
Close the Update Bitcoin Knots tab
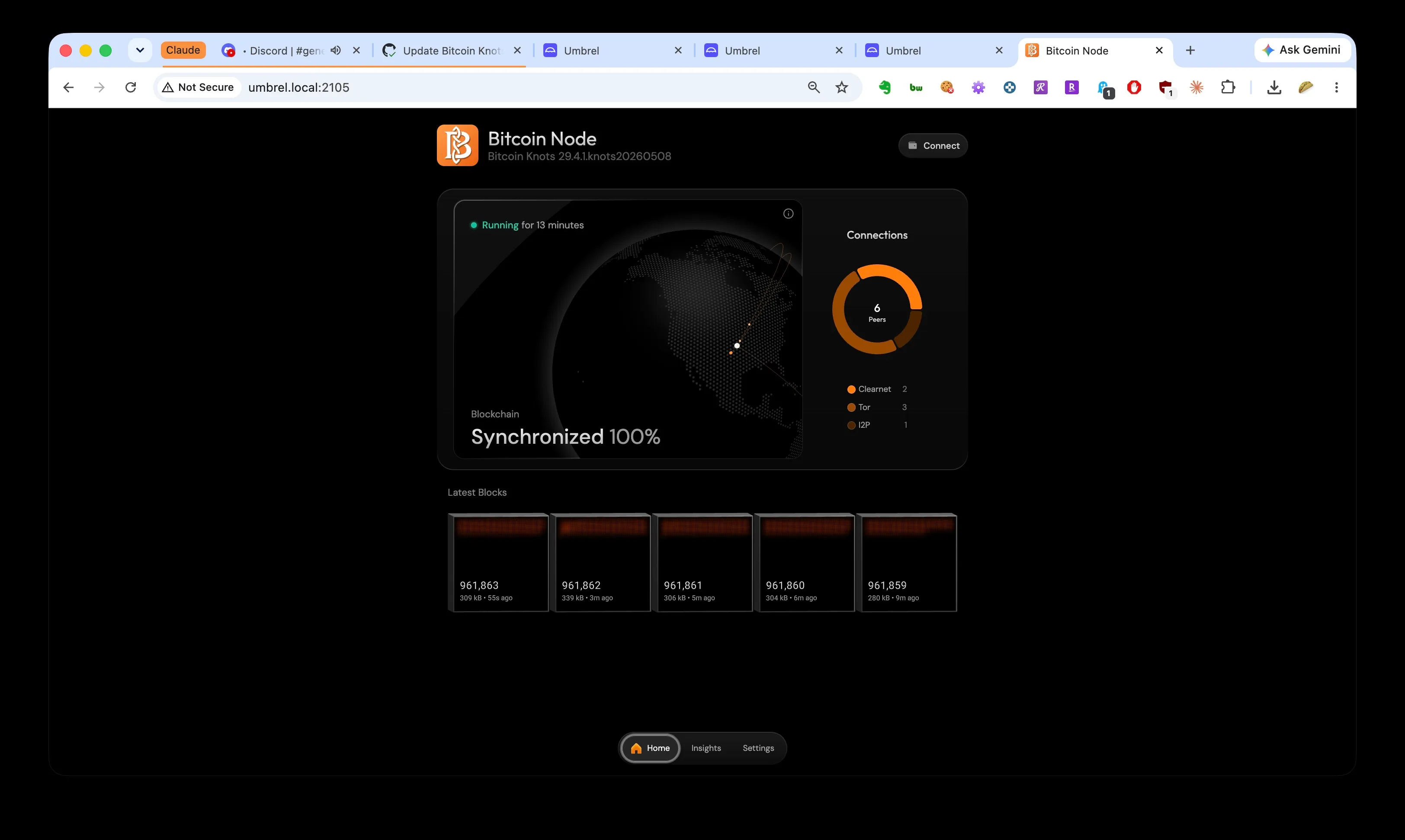pos(517,50)
